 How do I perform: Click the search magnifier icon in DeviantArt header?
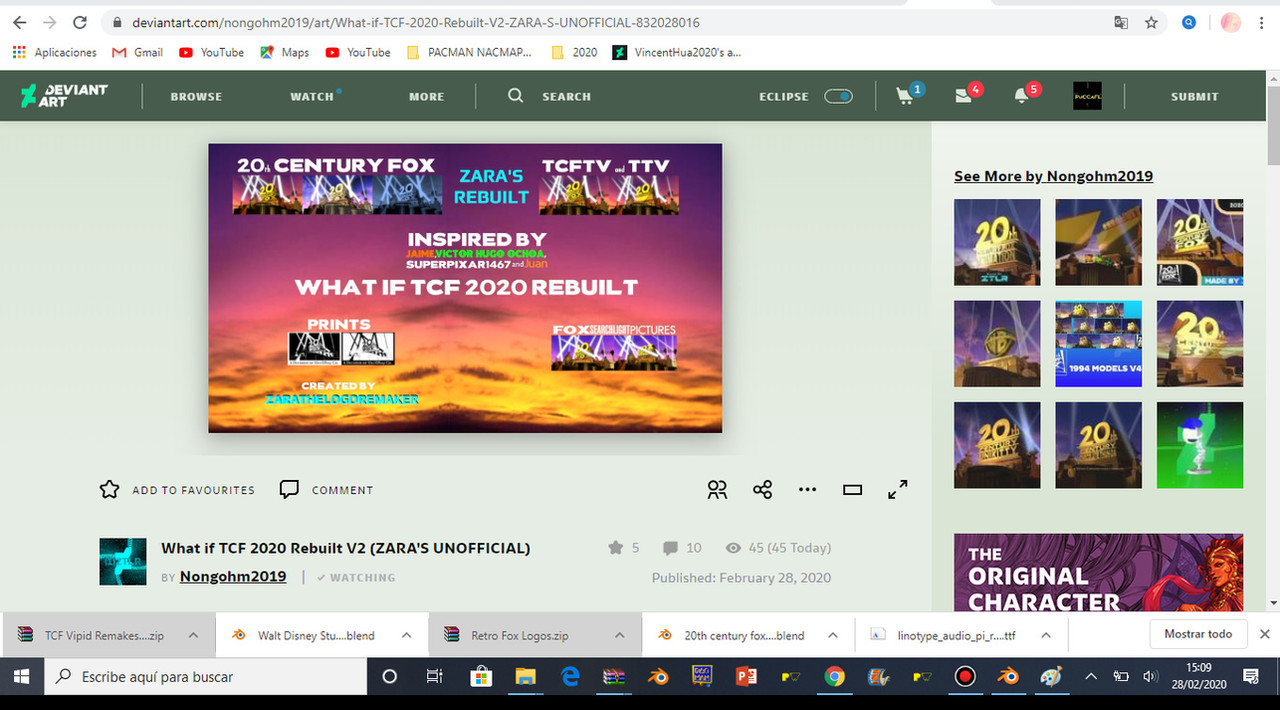(x=516, y=96)
